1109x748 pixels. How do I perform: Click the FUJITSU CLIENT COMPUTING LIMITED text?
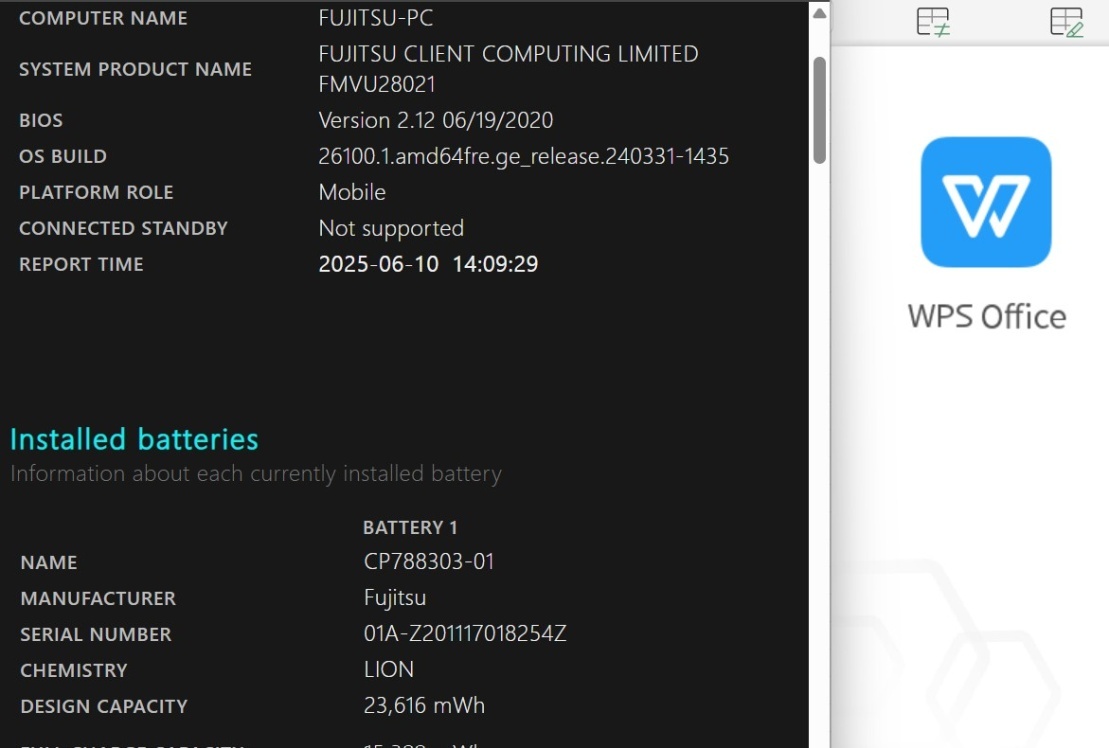tap(509, 54)
